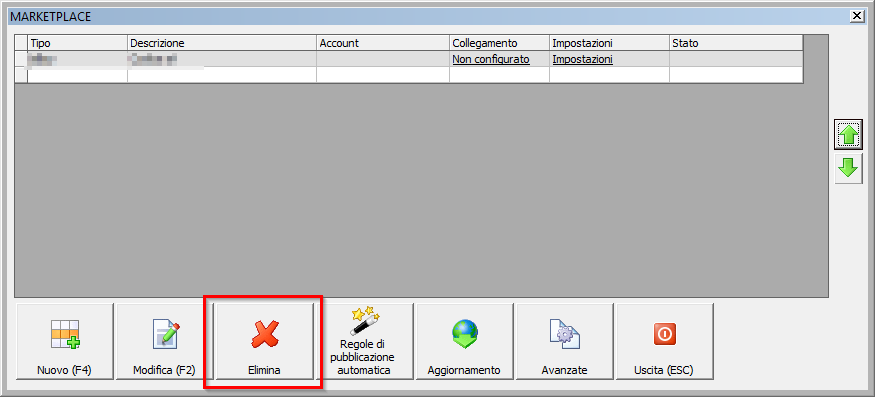Click the Account column header

(x=383, y=43)
